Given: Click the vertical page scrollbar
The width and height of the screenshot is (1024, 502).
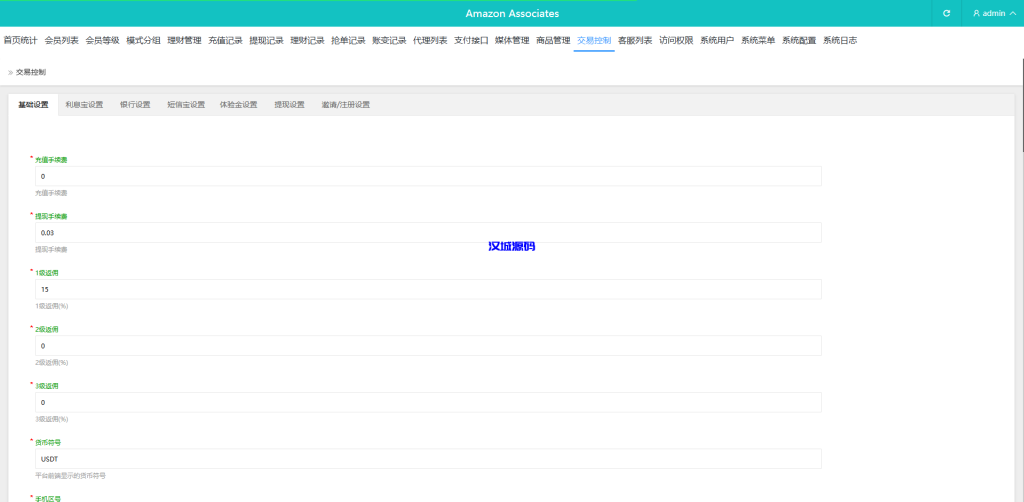Looking at the screenshot, I should [x=1020, y=120].
